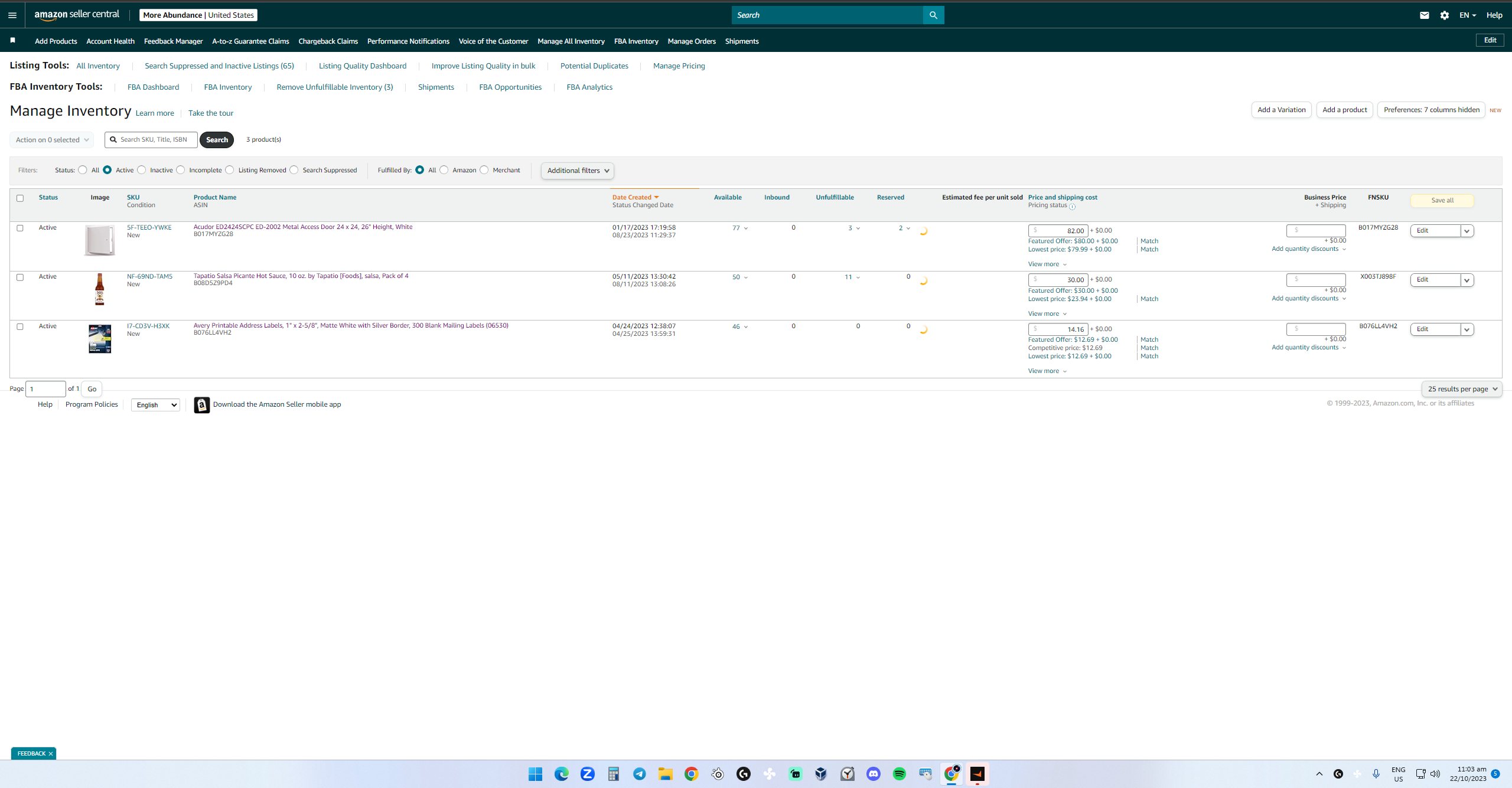Sort by the Date Created column header
This screenshot has width=1512, height=788.
point(635,198)
